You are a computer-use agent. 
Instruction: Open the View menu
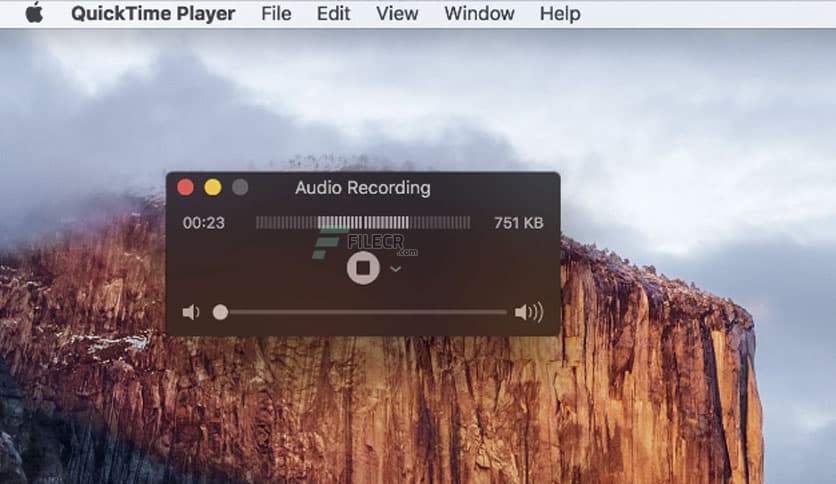tap(397, 13)
